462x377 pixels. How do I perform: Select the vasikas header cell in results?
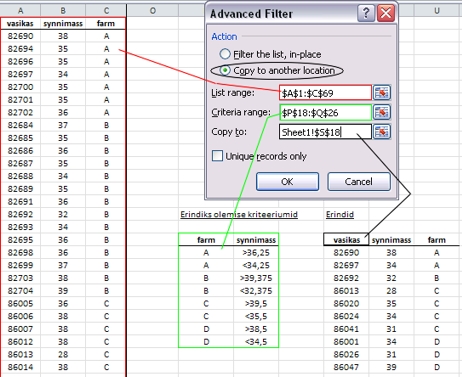[x=346, y=240]
